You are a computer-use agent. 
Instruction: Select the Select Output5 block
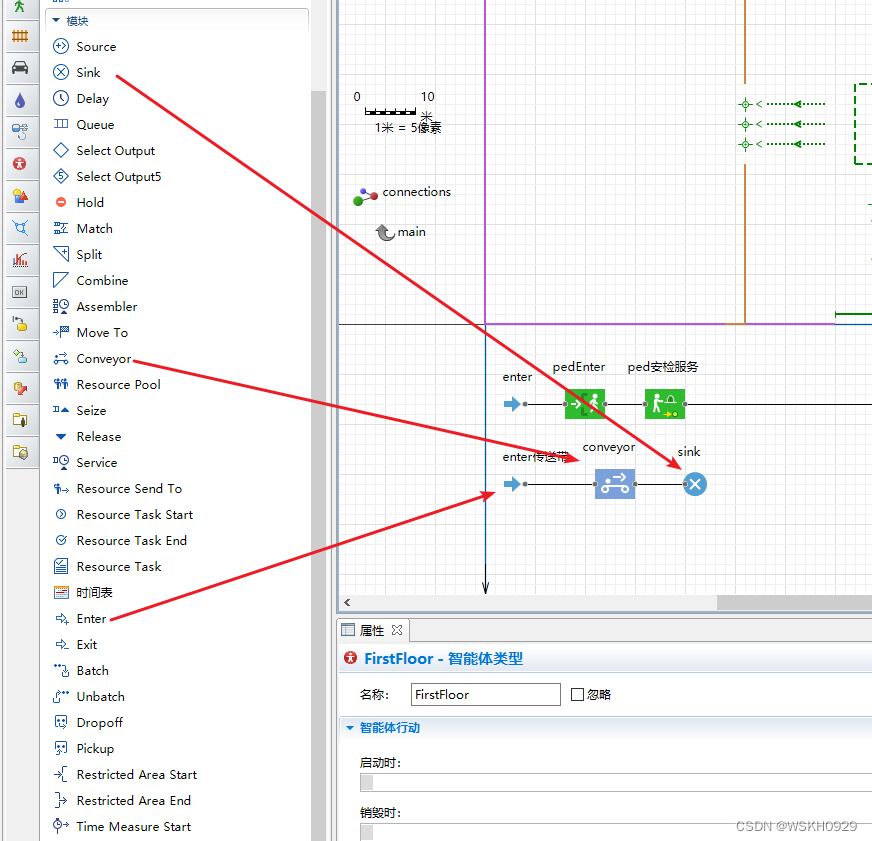pyautogui.click(x=107, y=176)
